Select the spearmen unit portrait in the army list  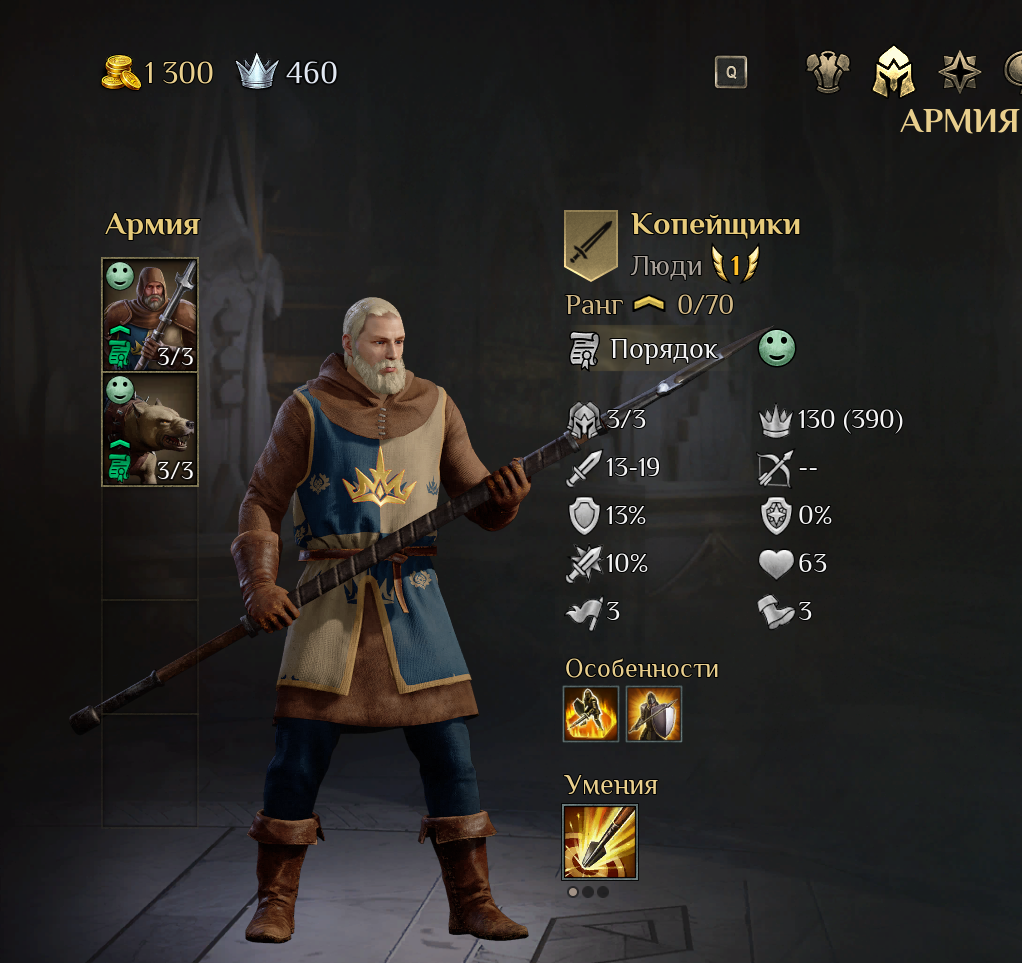click(150, 315)
